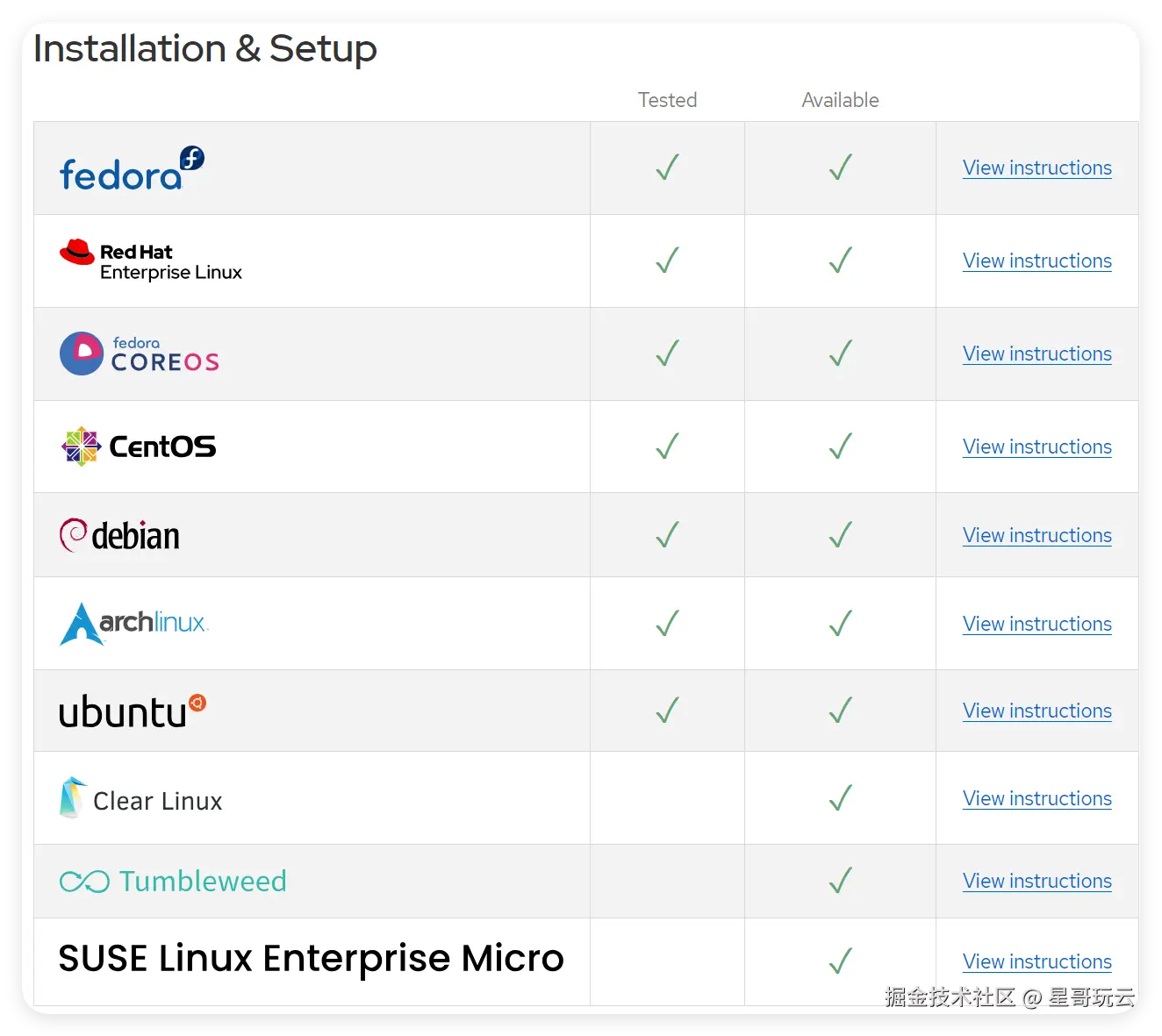1162x1036 pixels.
Task: Click the CentOS logo
Action: [x=139, y=447]
